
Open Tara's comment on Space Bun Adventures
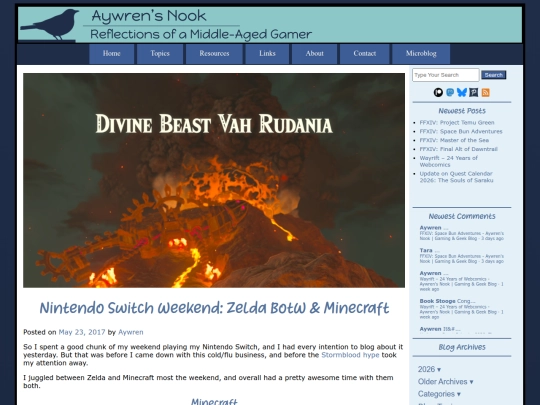point(461,256)
